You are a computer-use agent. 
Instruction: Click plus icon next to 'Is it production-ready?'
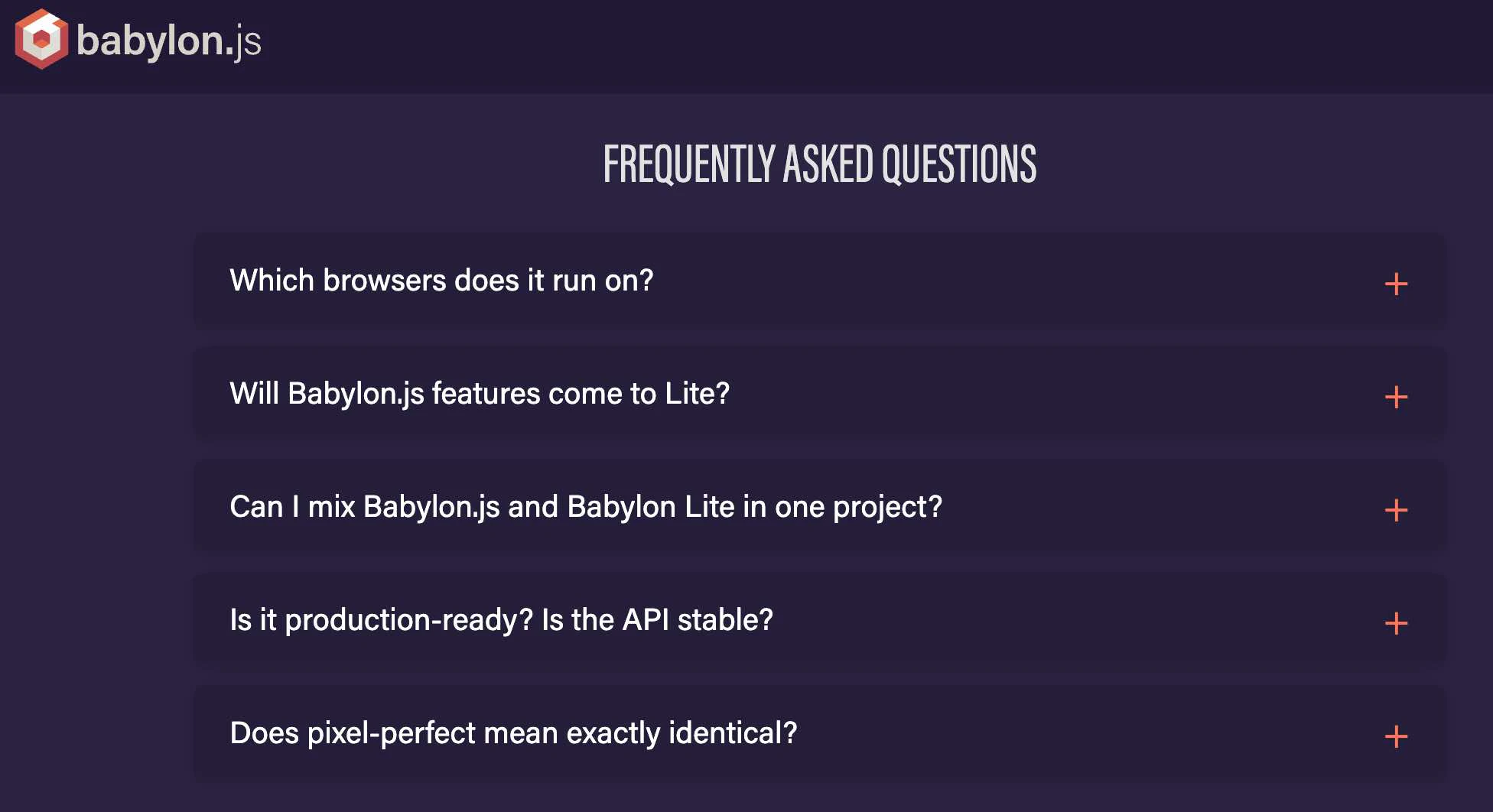pyautogui.click(x=1396, y=623)
